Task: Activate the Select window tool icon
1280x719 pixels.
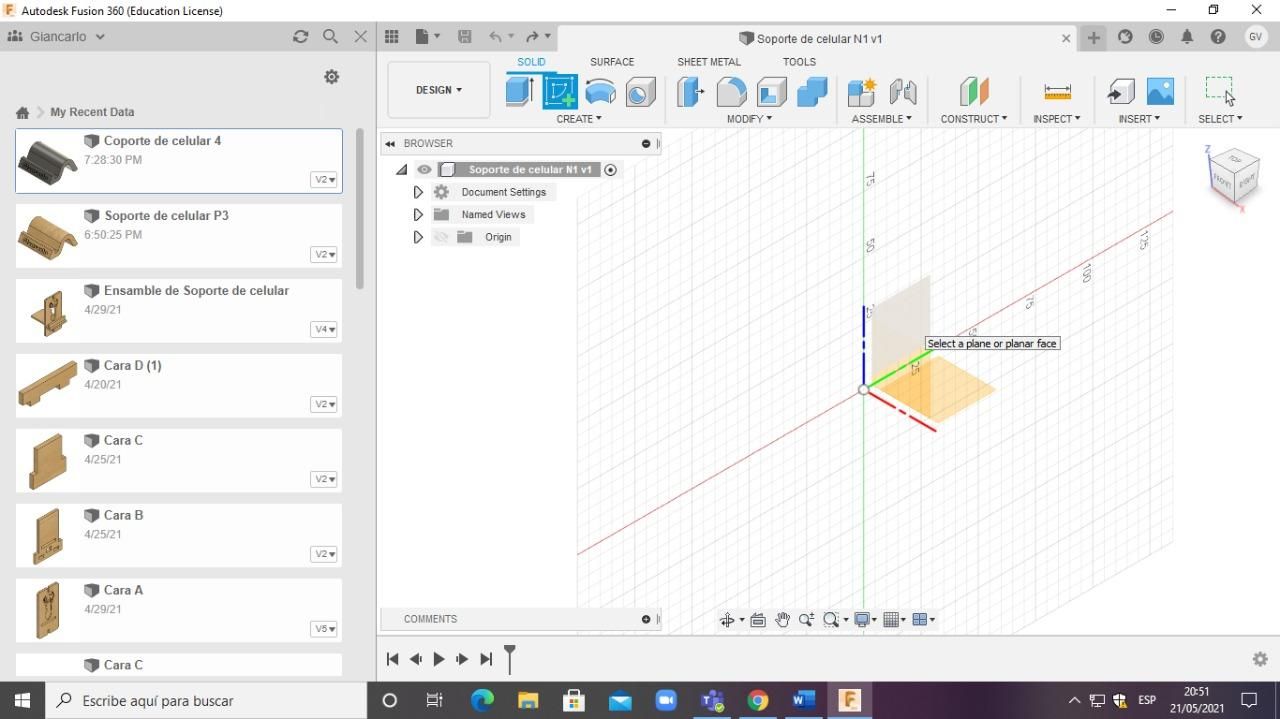Action: 1220,90
